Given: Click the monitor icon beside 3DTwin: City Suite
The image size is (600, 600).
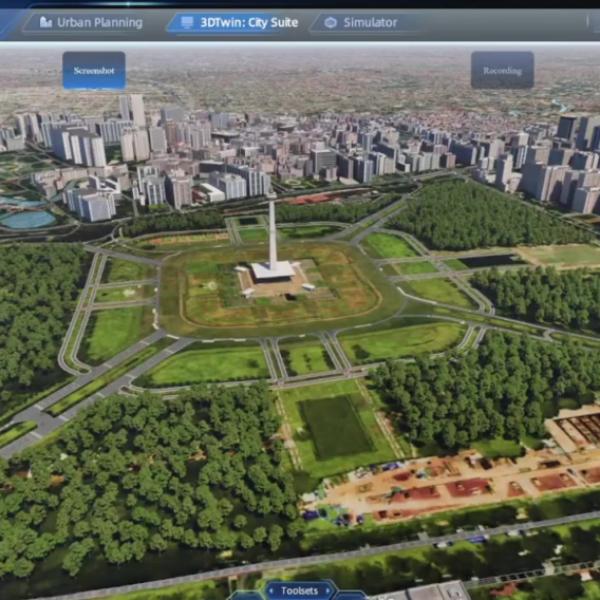Looking at the screenshot, I should pos(187,22).
